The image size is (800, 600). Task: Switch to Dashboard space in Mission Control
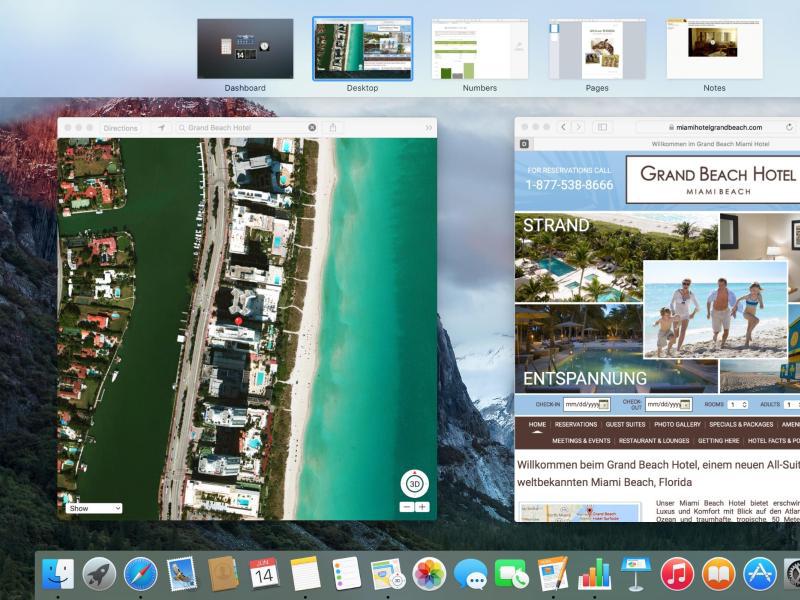(245, 49)
